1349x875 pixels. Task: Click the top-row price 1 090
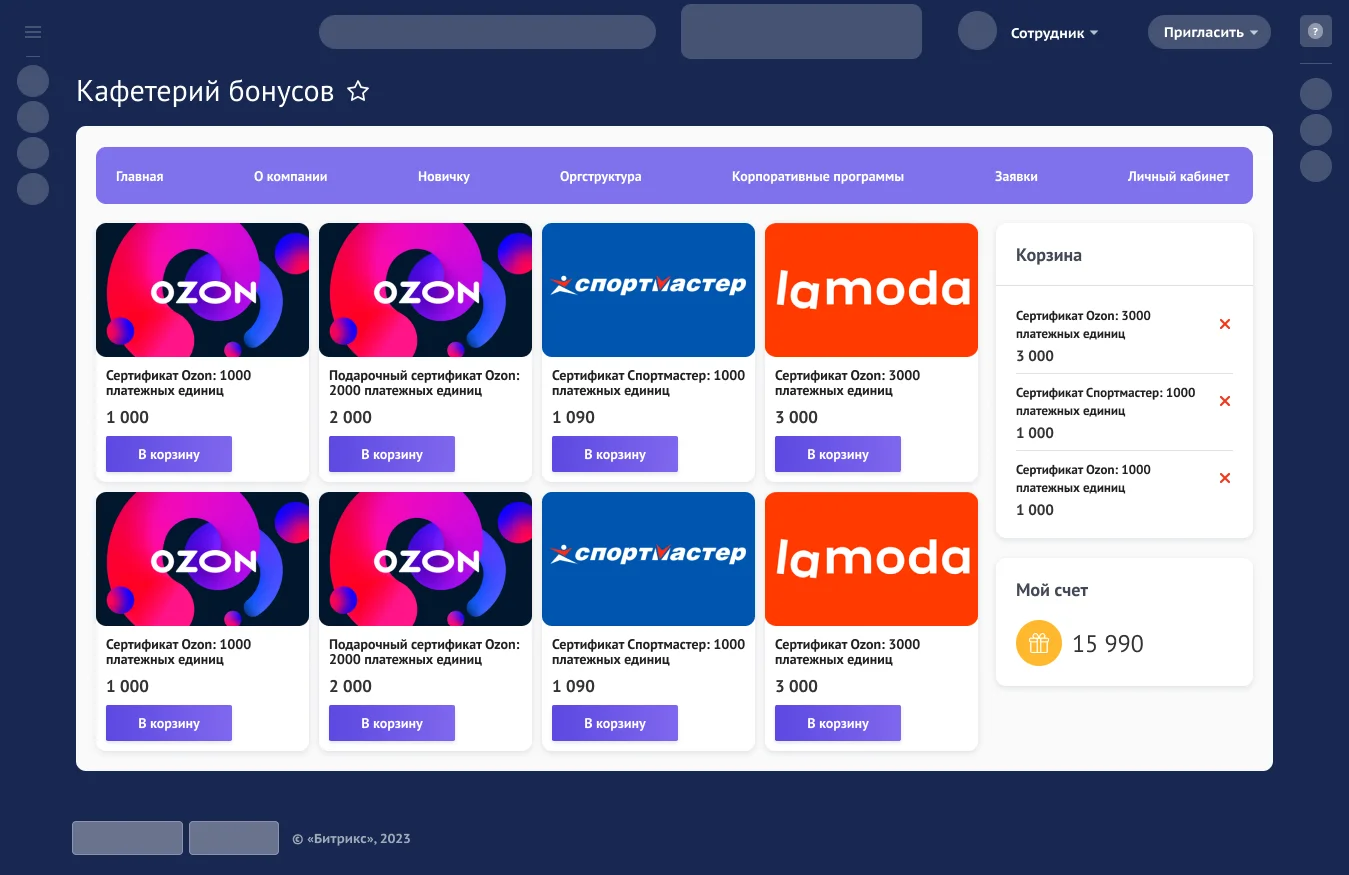pos(573,417)
